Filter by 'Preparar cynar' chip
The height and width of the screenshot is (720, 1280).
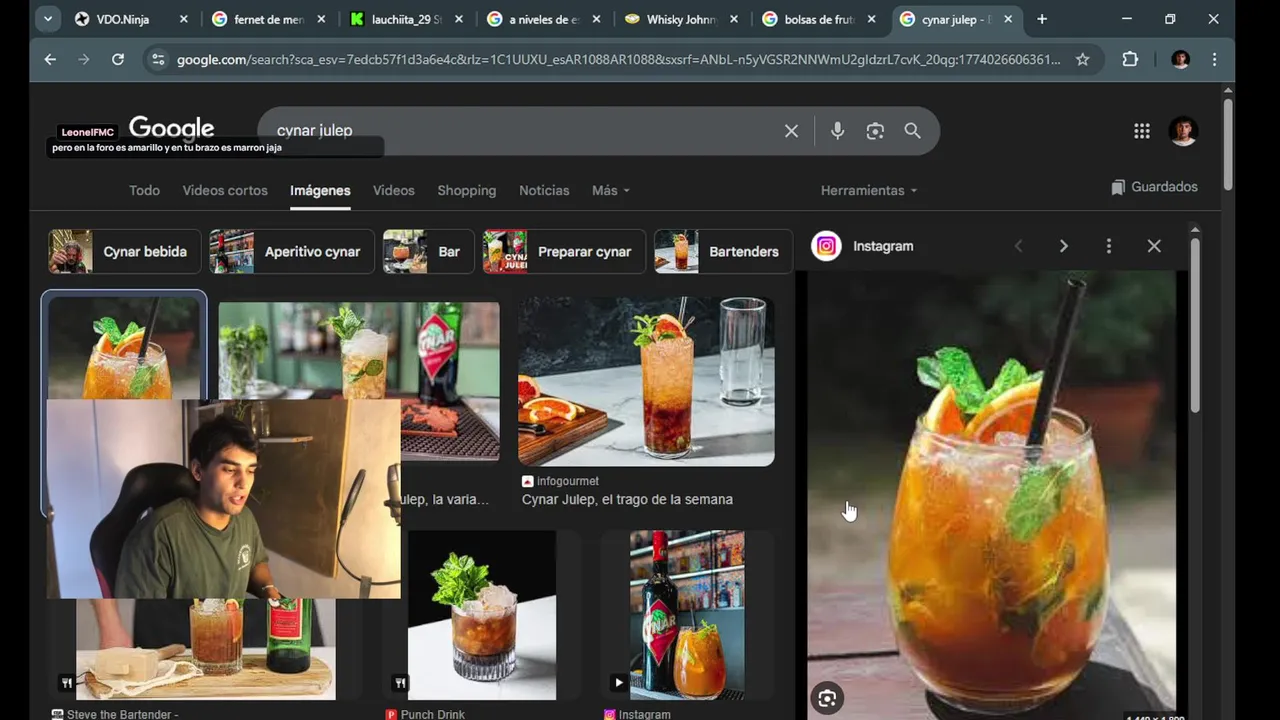tap(564, 252)
